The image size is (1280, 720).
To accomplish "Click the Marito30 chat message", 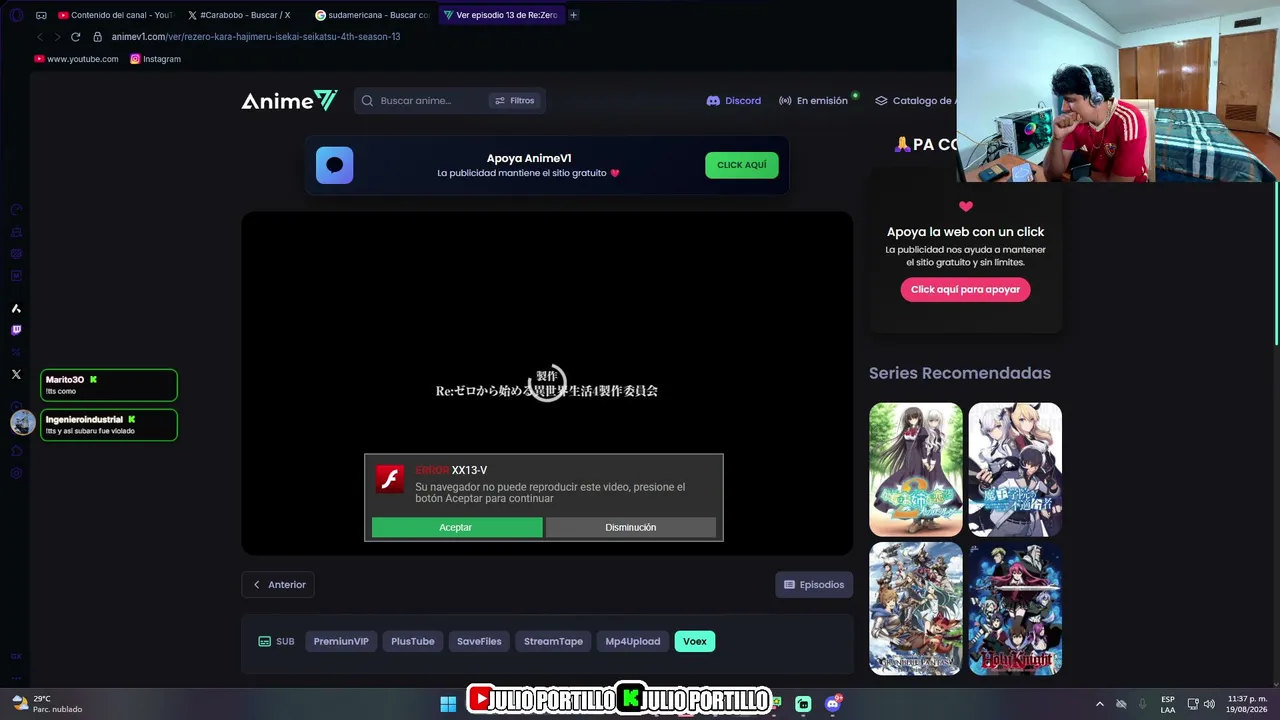I will click(109, 385).
